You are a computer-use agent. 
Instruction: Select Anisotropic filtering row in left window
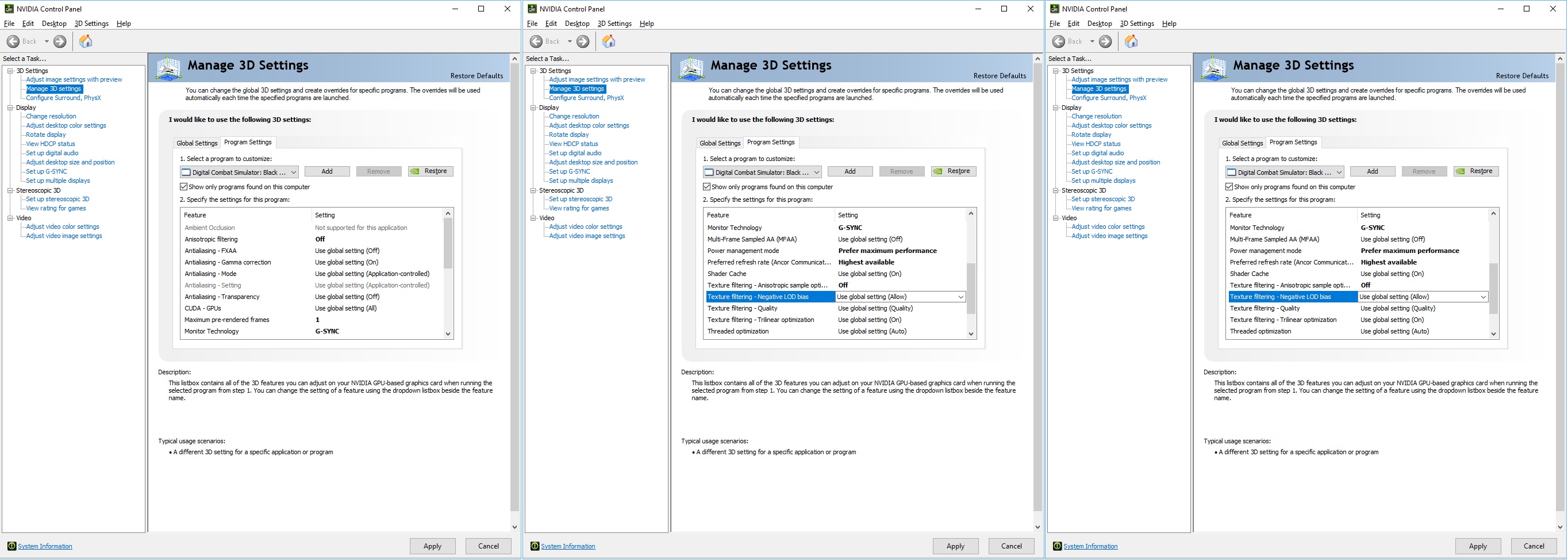(312, 239)
